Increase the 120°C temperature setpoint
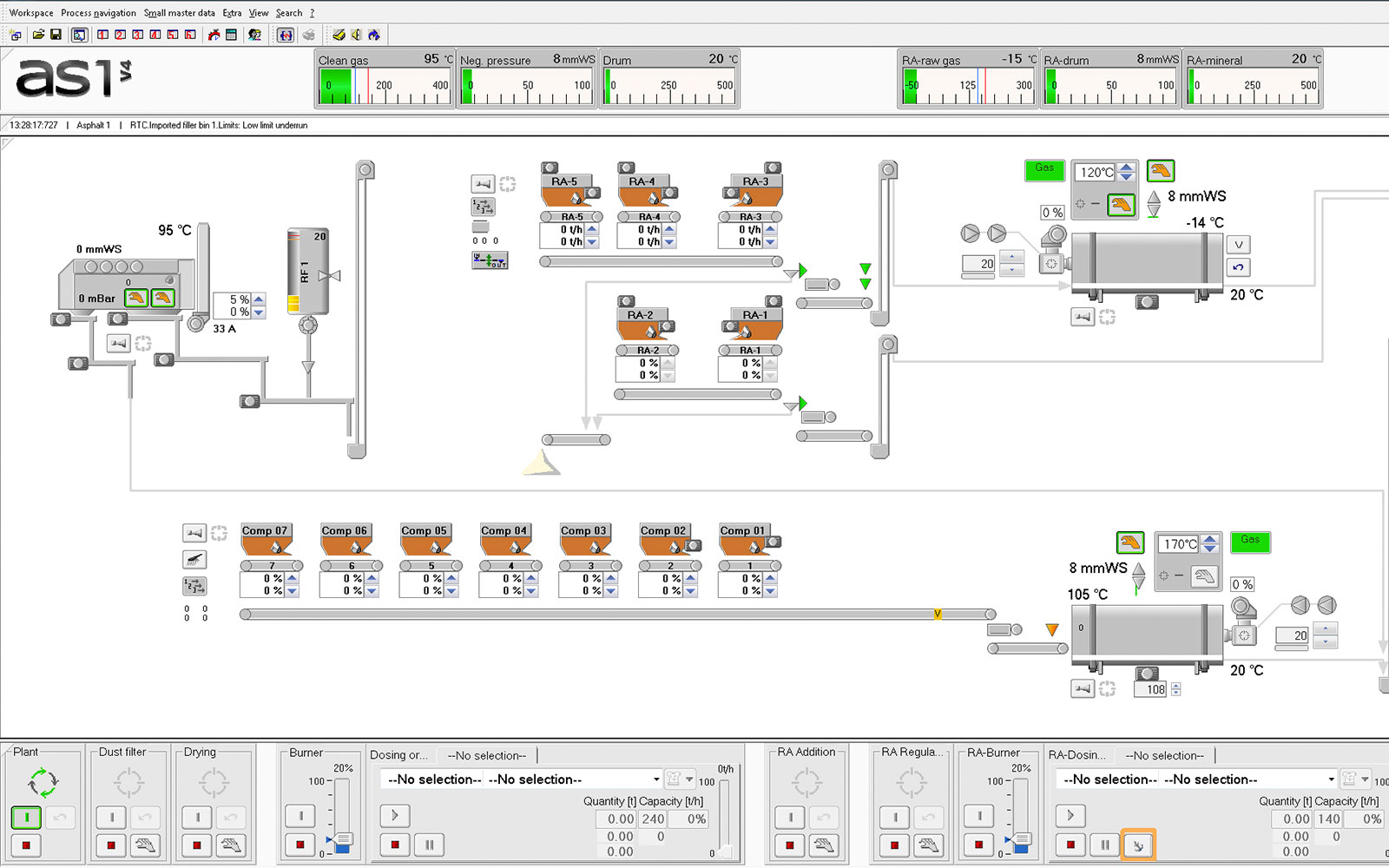Image resolution: width=1389 pixels, height=868 pixels. tap(1126, 167)
